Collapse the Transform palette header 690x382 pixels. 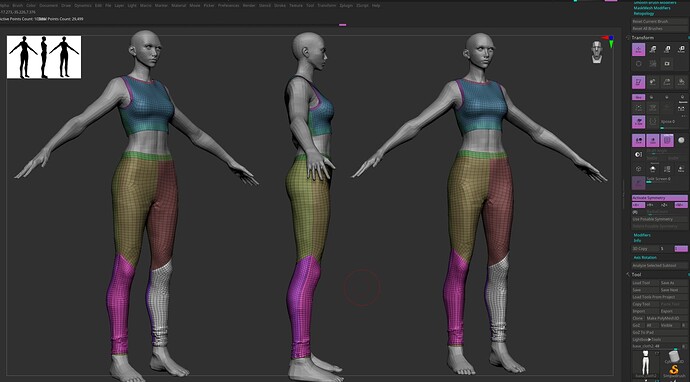coord(642,38)
